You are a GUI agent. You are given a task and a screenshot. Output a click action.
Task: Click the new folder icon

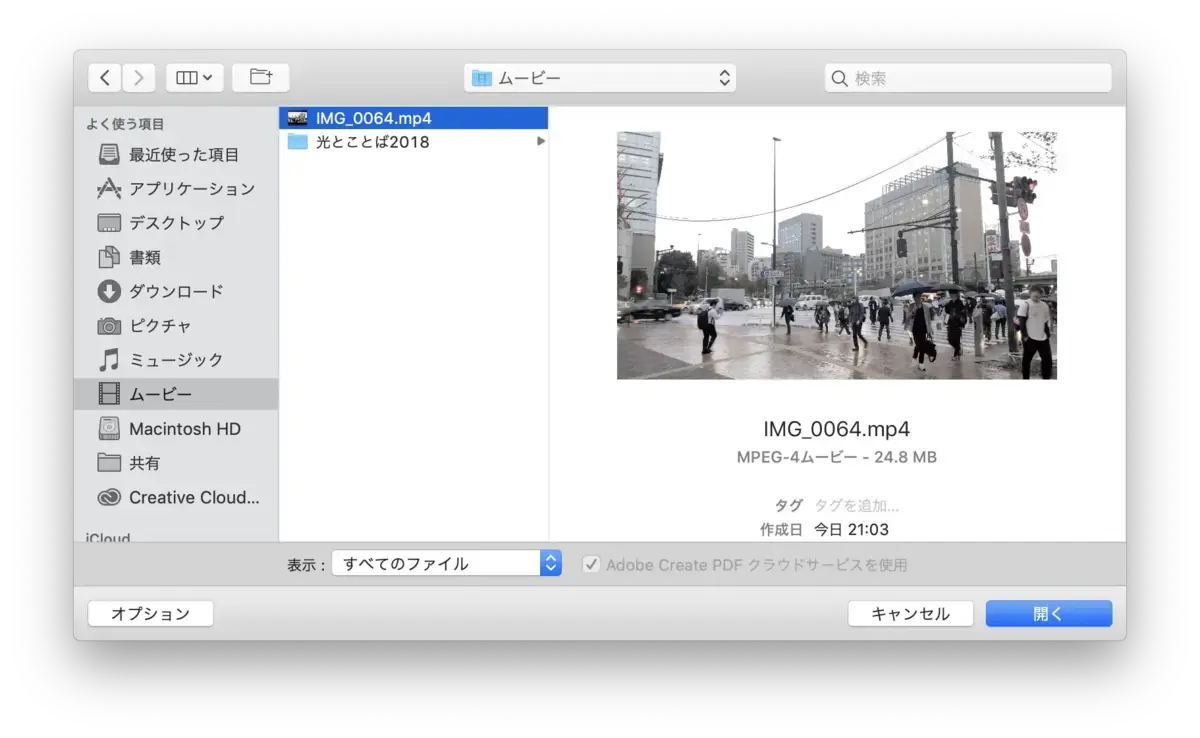click(x=261, y=77)
